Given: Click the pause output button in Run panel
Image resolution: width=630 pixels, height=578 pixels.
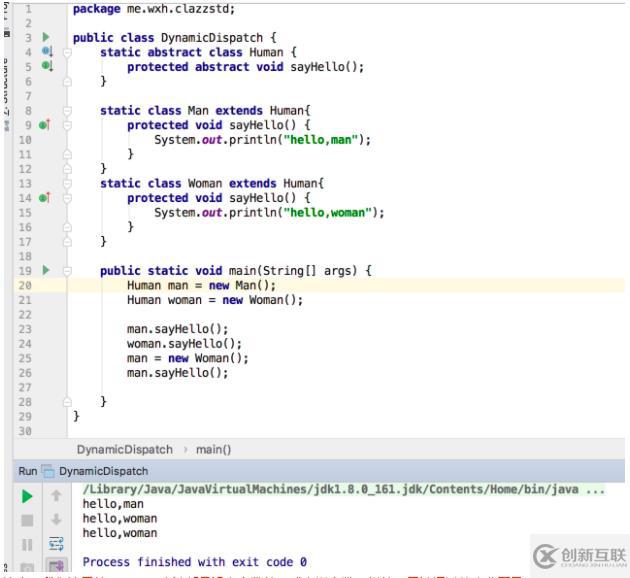Looking at the screenshot, I should (x=27, y=545).
